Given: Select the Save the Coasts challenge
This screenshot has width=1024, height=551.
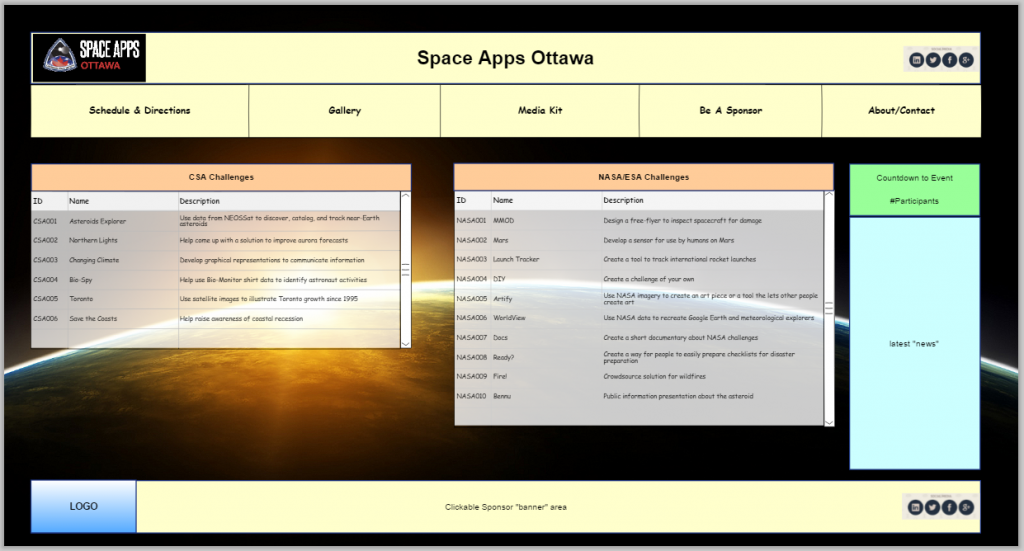Looking at the screenshot, I should pos(93,319).
